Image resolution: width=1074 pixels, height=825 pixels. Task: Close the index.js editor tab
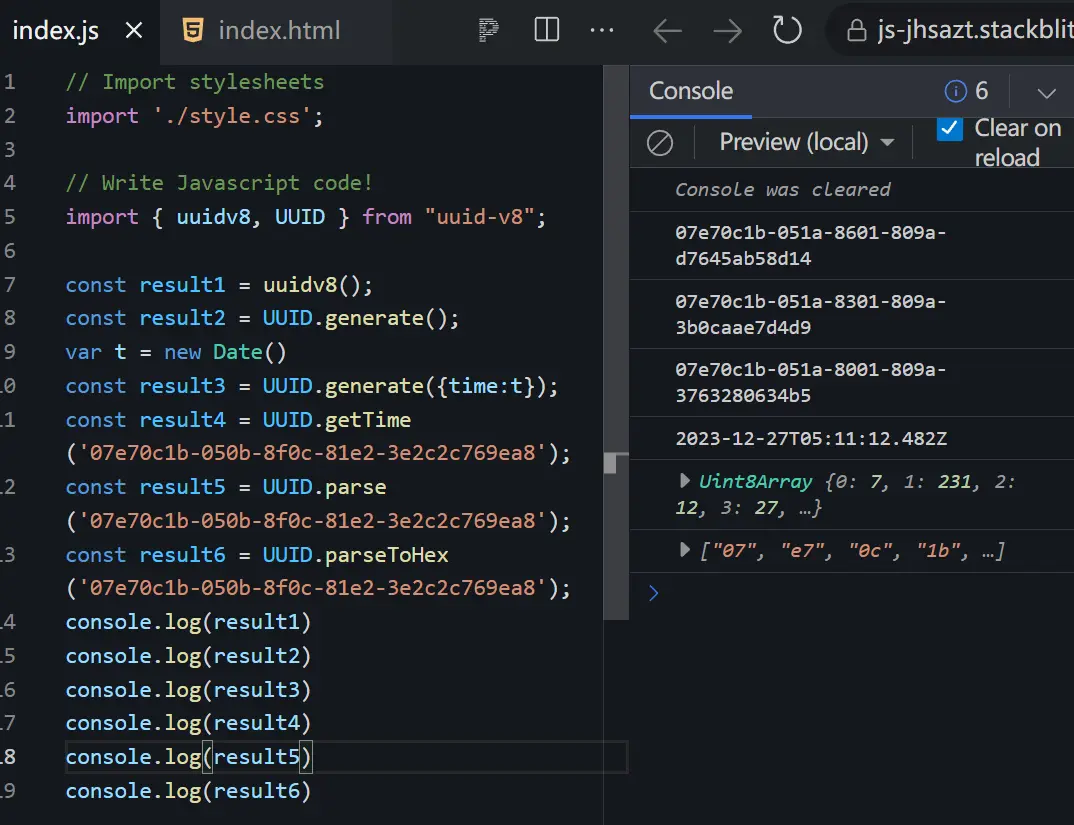tap(134, 31)
